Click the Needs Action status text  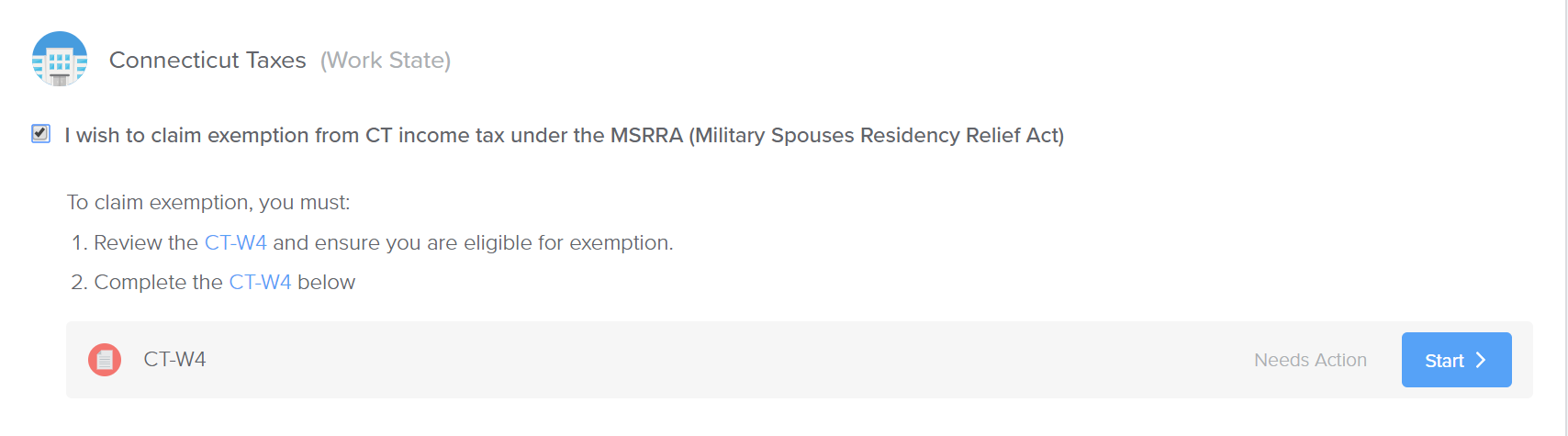click(1310, 360)
